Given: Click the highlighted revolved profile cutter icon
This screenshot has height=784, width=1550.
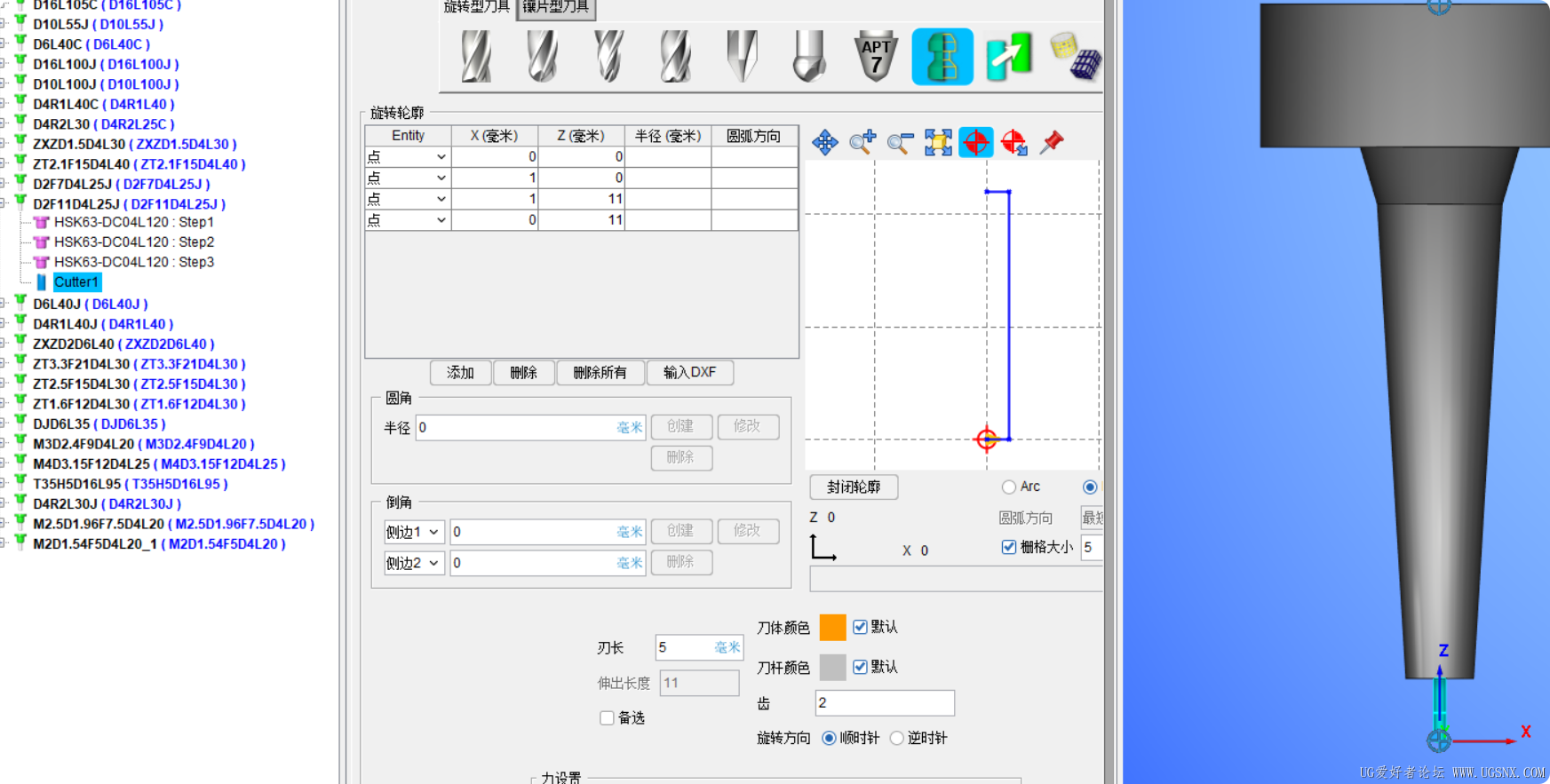Looking at the screenshot, I should 942,57.
